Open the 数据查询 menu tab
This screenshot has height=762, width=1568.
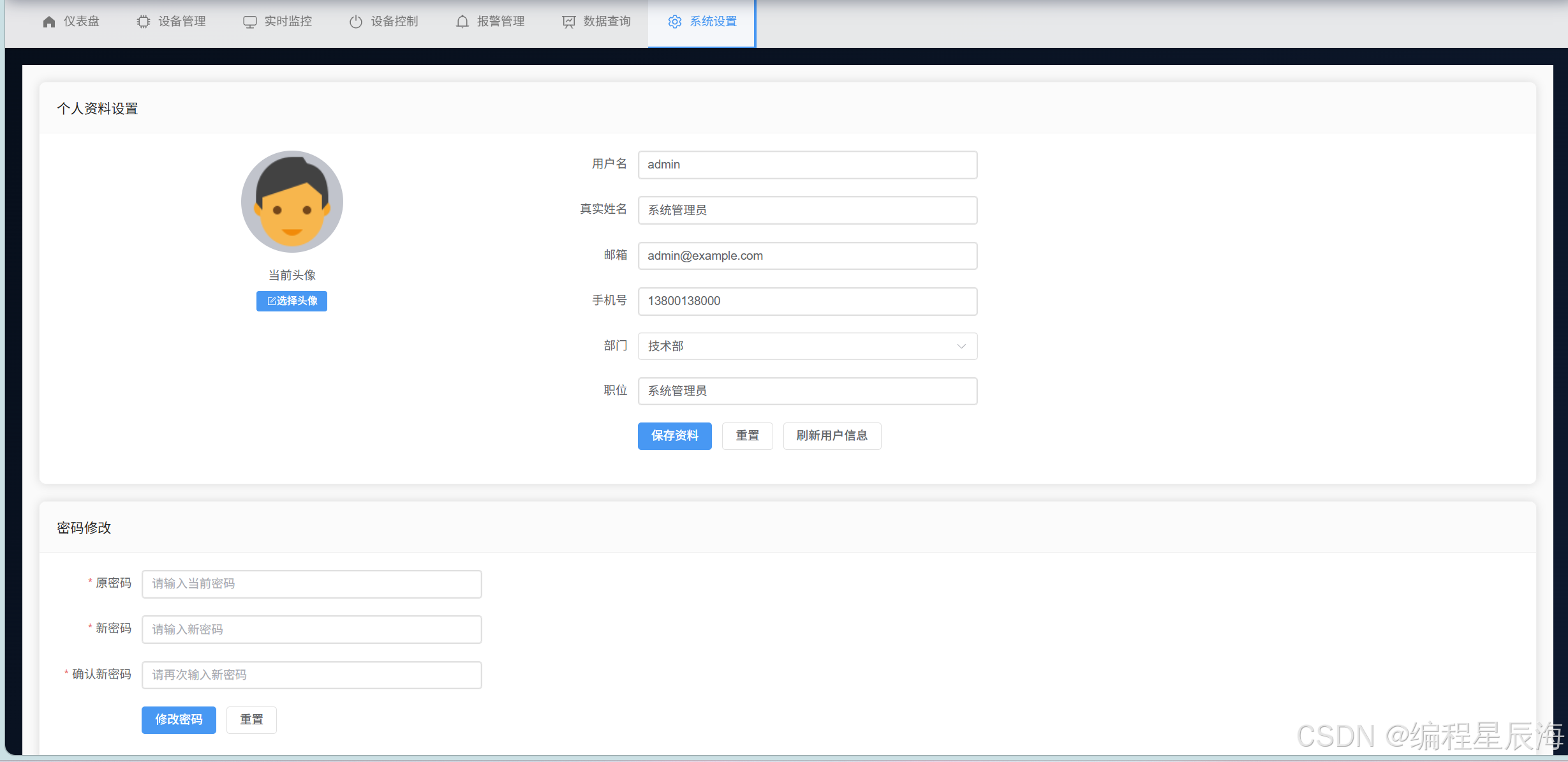pyautogui.click(x=596, y=22)
